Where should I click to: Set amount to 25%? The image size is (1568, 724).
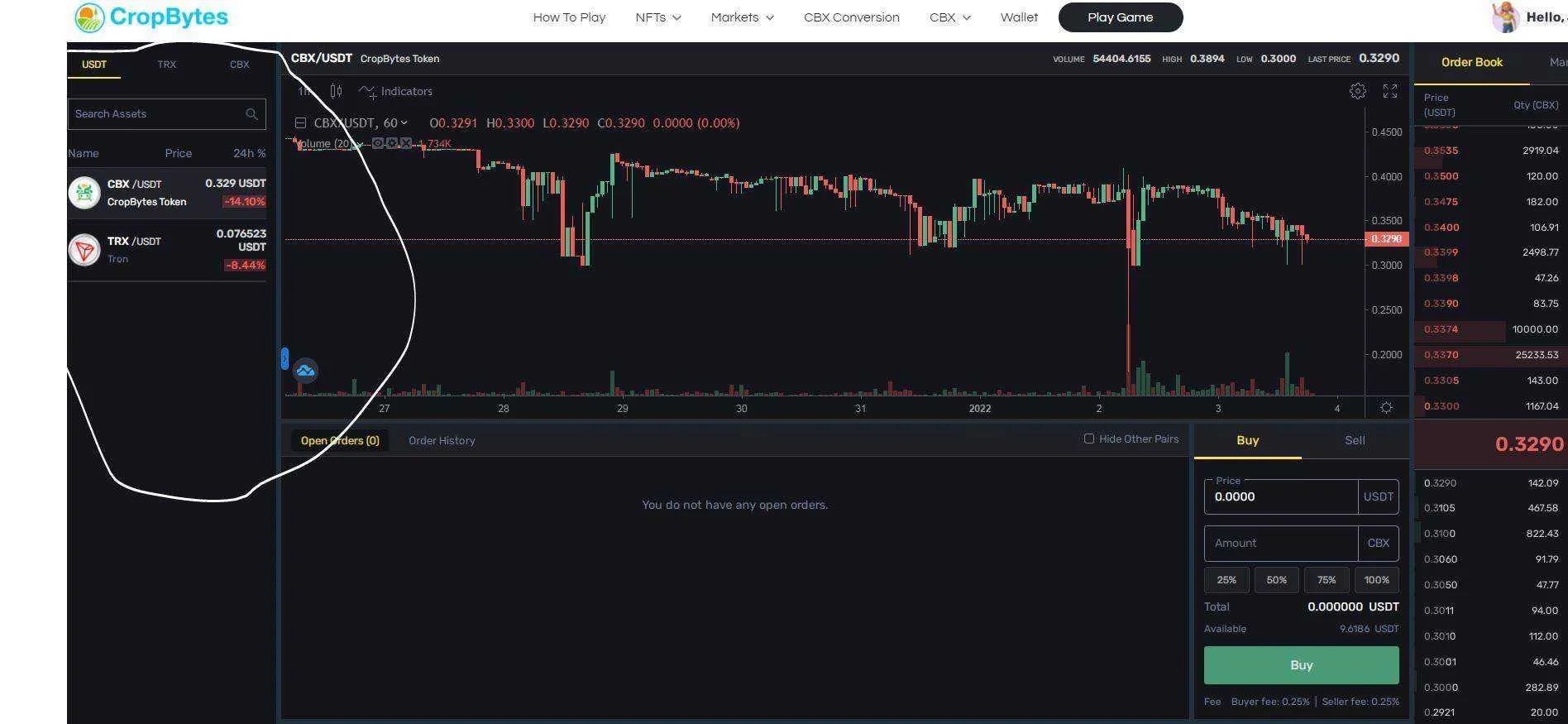point(1226,580)
